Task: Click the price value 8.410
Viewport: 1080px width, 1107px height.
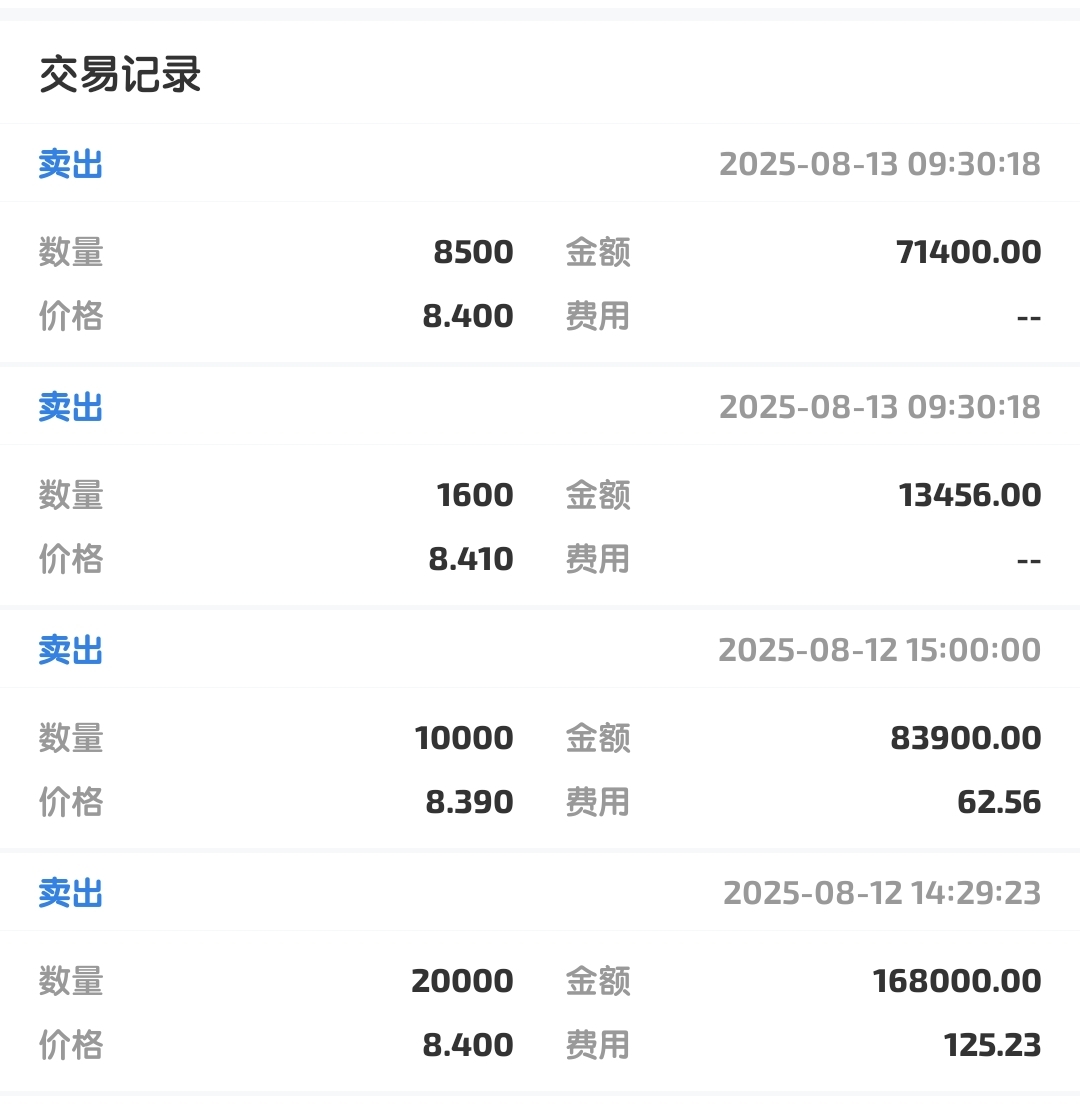Action: coord(470,559)
